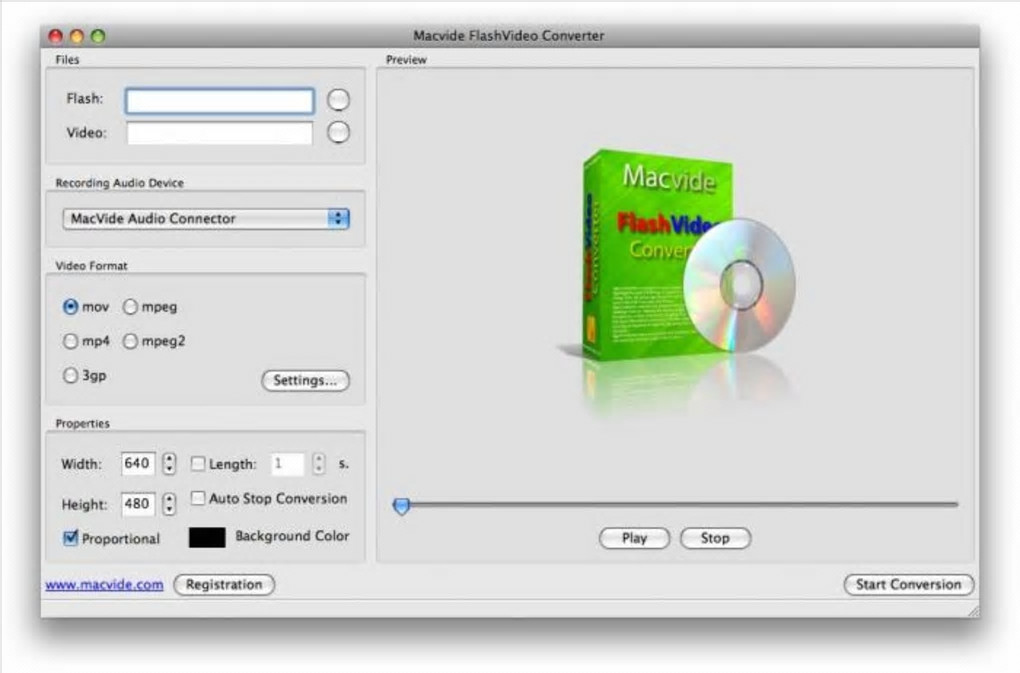Screen dimensions: 1020x673
Task: Click the round browse button beside Flash field
Action: (338, 99)
